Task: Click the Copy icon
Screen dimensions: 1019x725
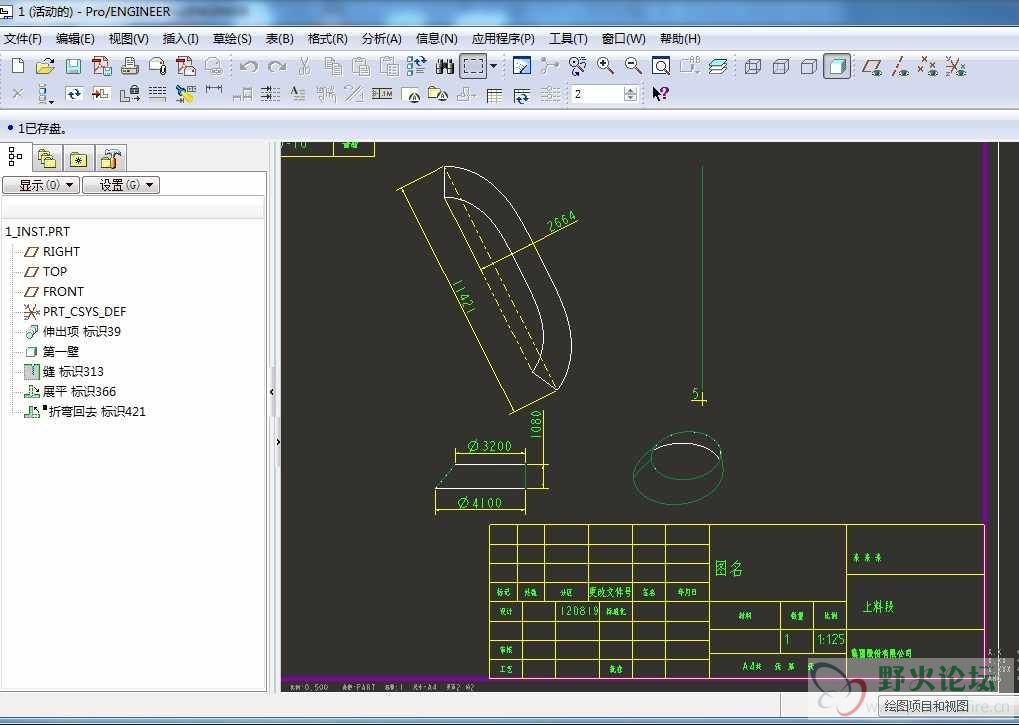Action: [333, 66]
